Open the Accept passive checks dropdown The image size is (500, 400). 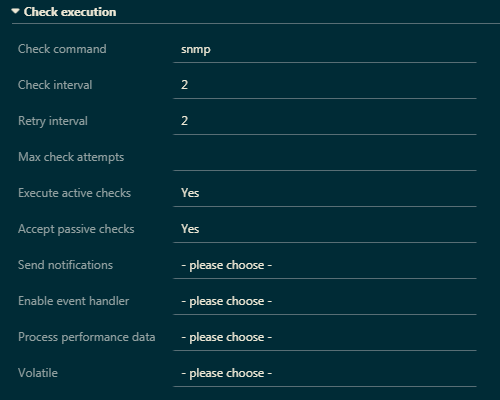click(x=325, y=229)
